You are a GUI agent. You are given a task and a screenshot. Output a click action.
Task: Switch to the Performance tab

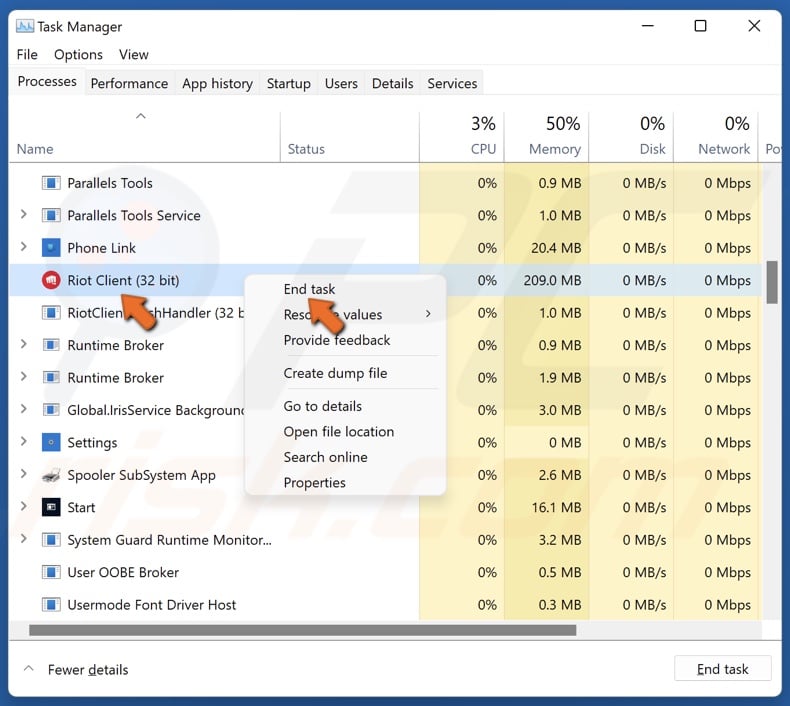tap(129, 83)
